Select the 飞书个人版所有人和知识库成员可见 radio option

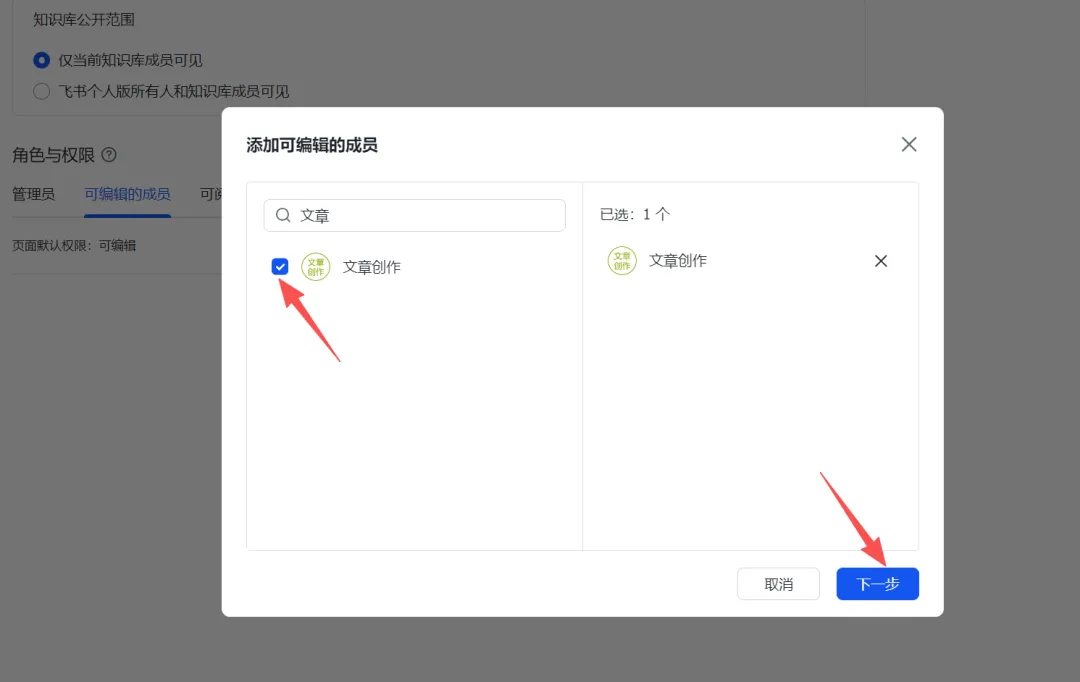(41, 91)
